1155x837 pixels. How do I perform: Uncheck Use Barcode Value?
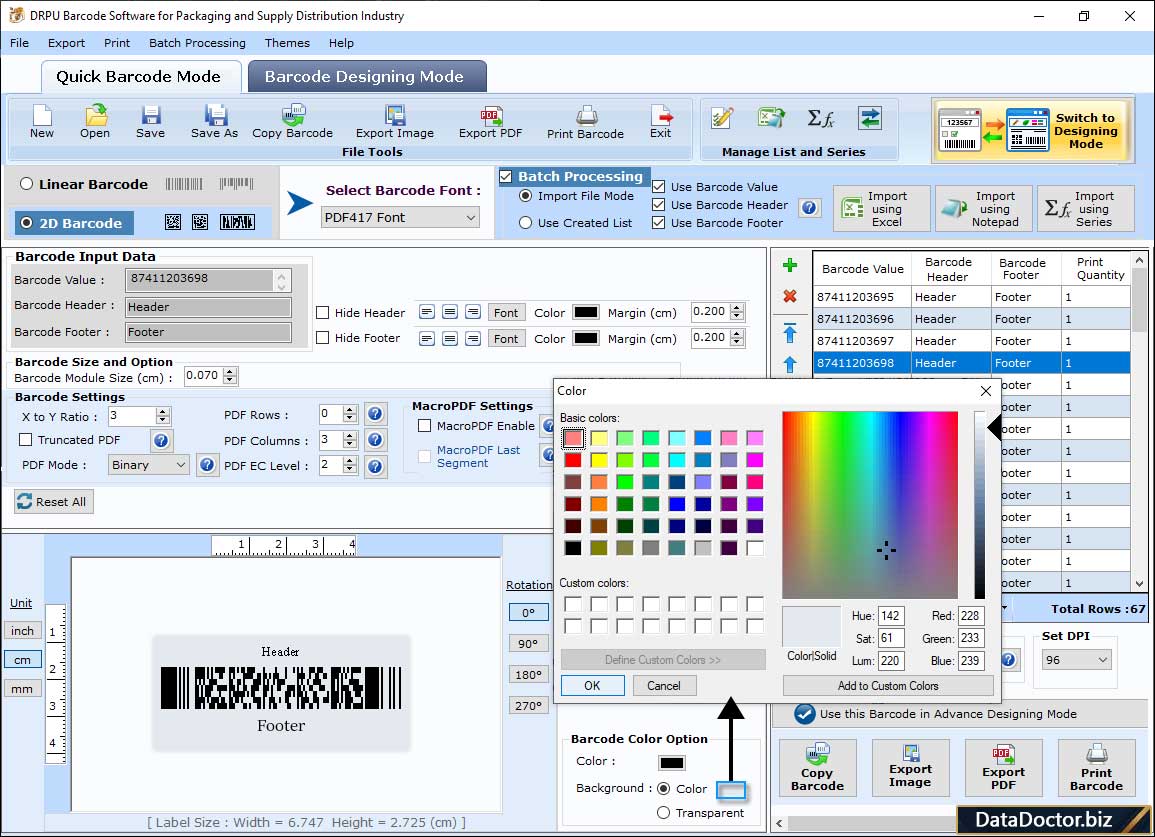(659, 186)
